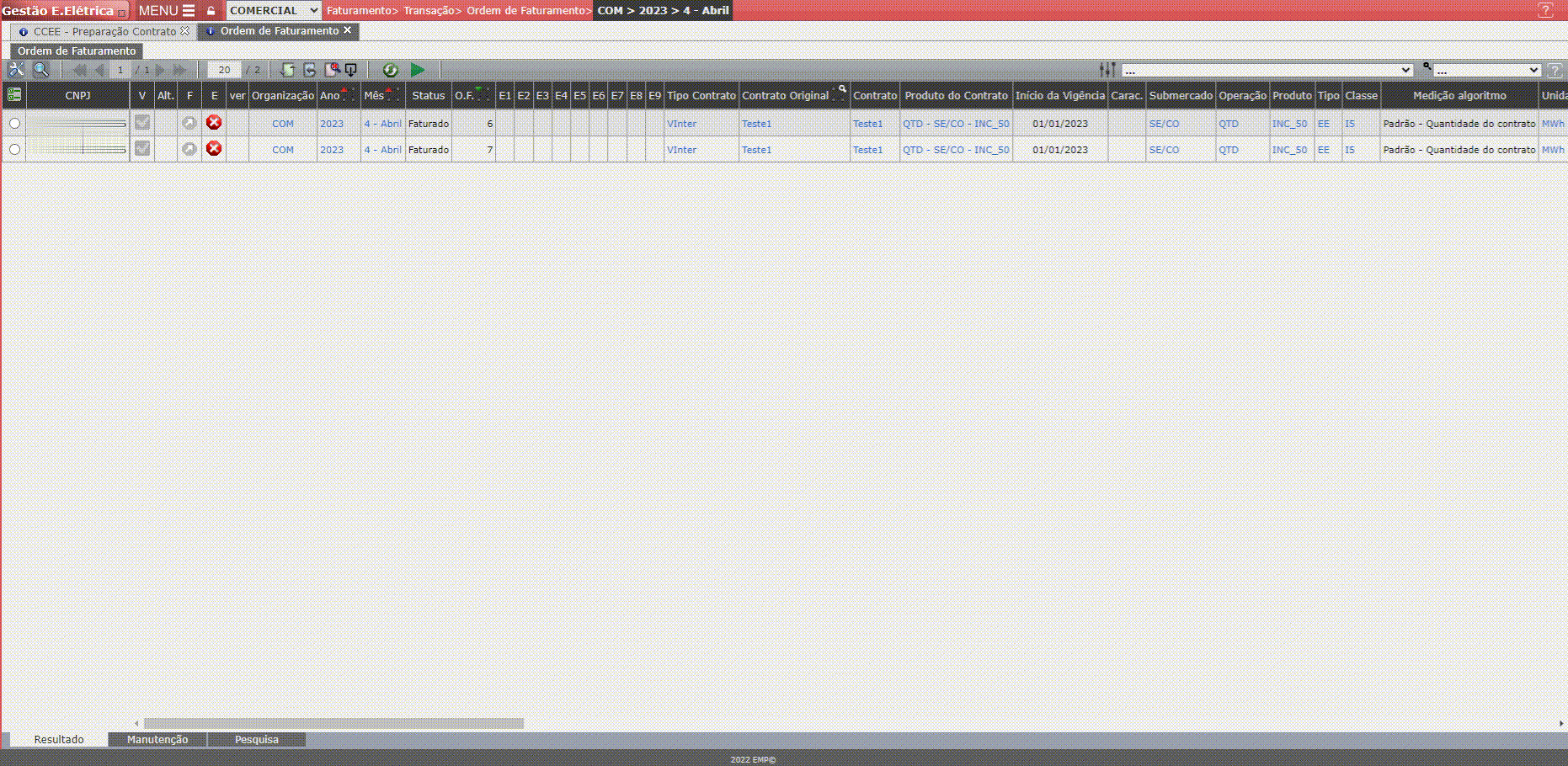Click the gray arrow icon in second row
The image size is (1568, 766).
tap(189, 149)
